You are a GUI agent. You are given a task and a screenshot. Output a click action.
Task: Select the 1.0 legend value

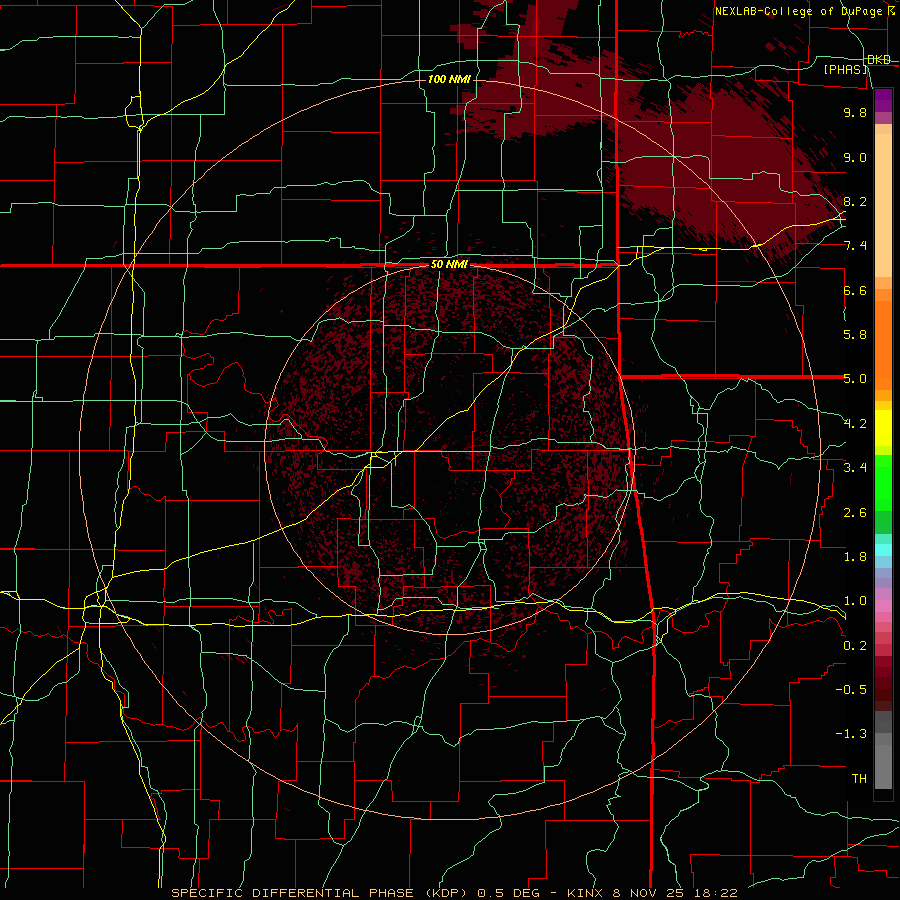(855, 601)
